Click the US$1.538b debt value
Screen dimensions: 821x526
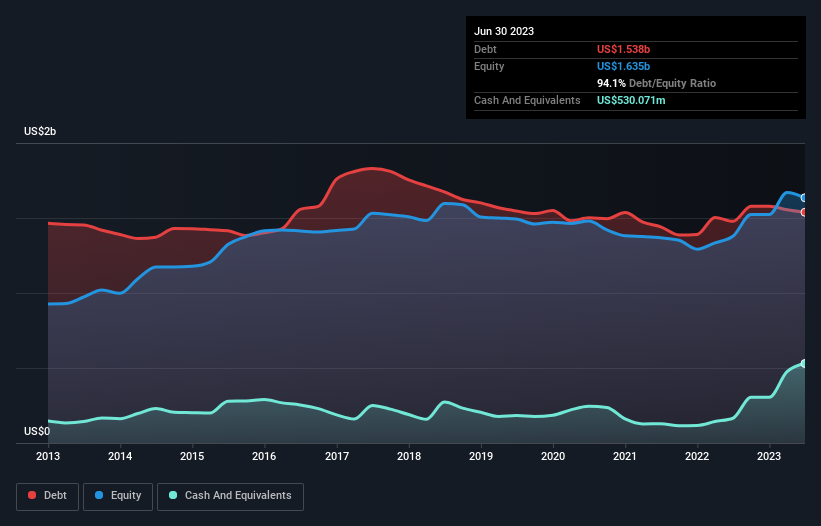coord(623,49)
